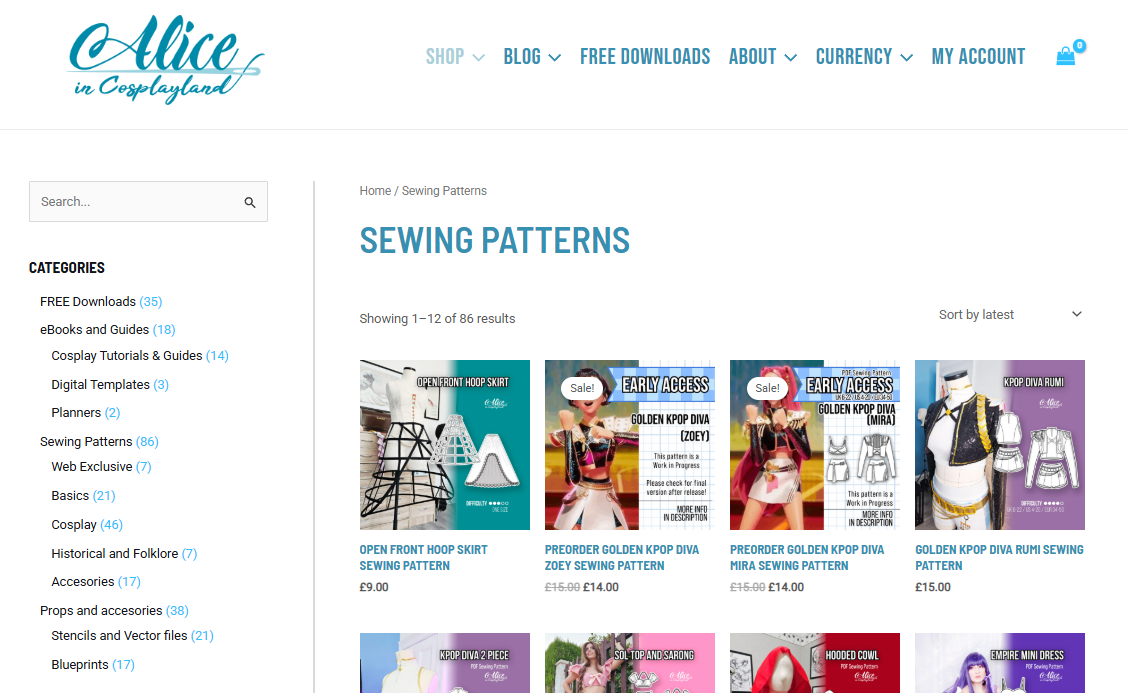Open My Account page
This screenshot has height=693, width=1128.
tap(978, 57)
